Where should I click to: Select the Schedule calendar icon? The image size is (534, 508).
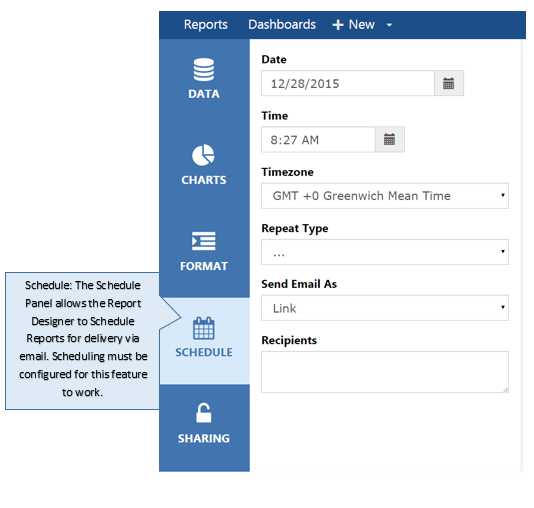(204, 328)
